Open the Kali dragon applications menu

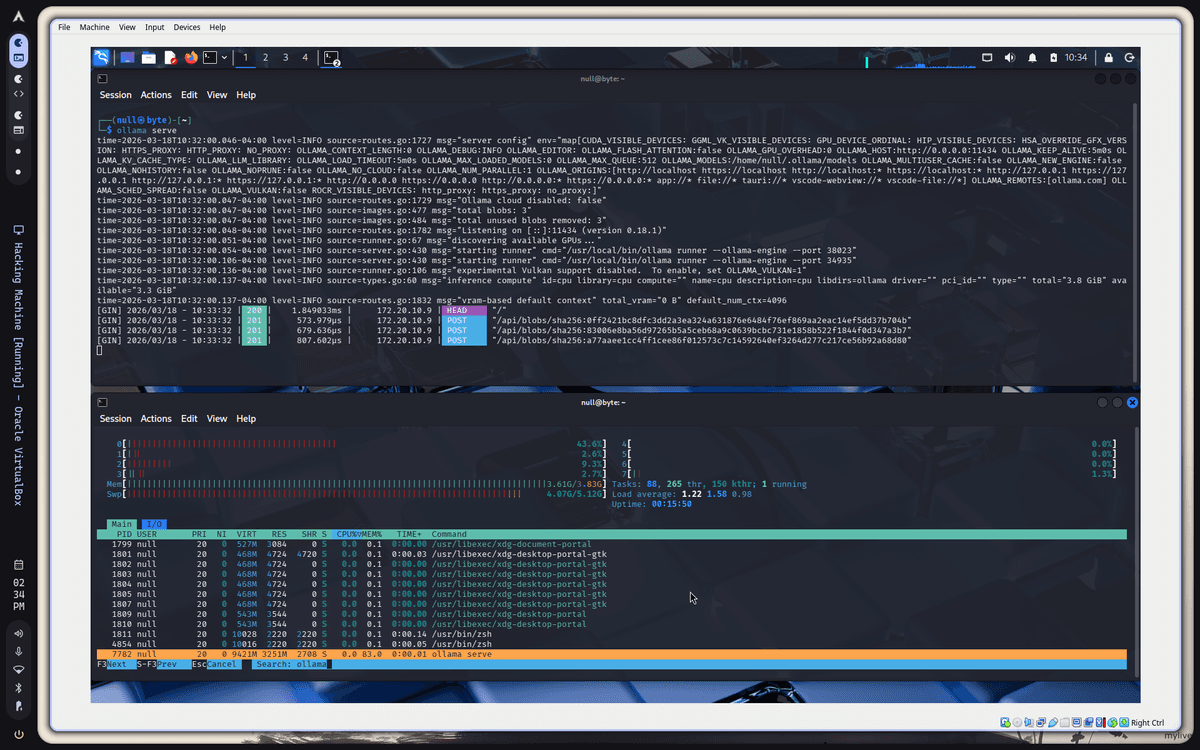coord(102,58)
